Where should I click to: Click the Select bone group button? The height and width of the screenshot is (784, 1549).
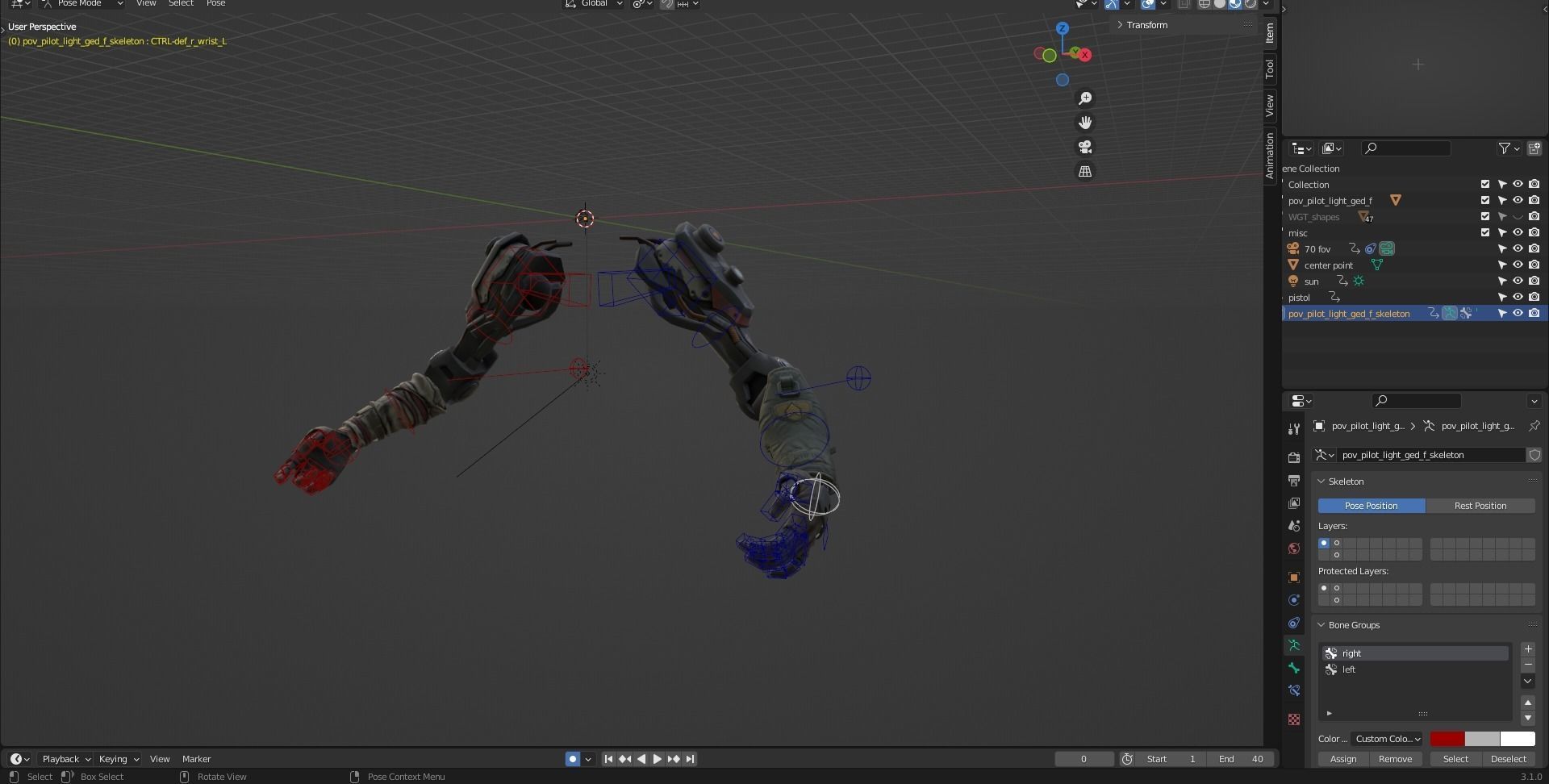[x=1455, y=759]
